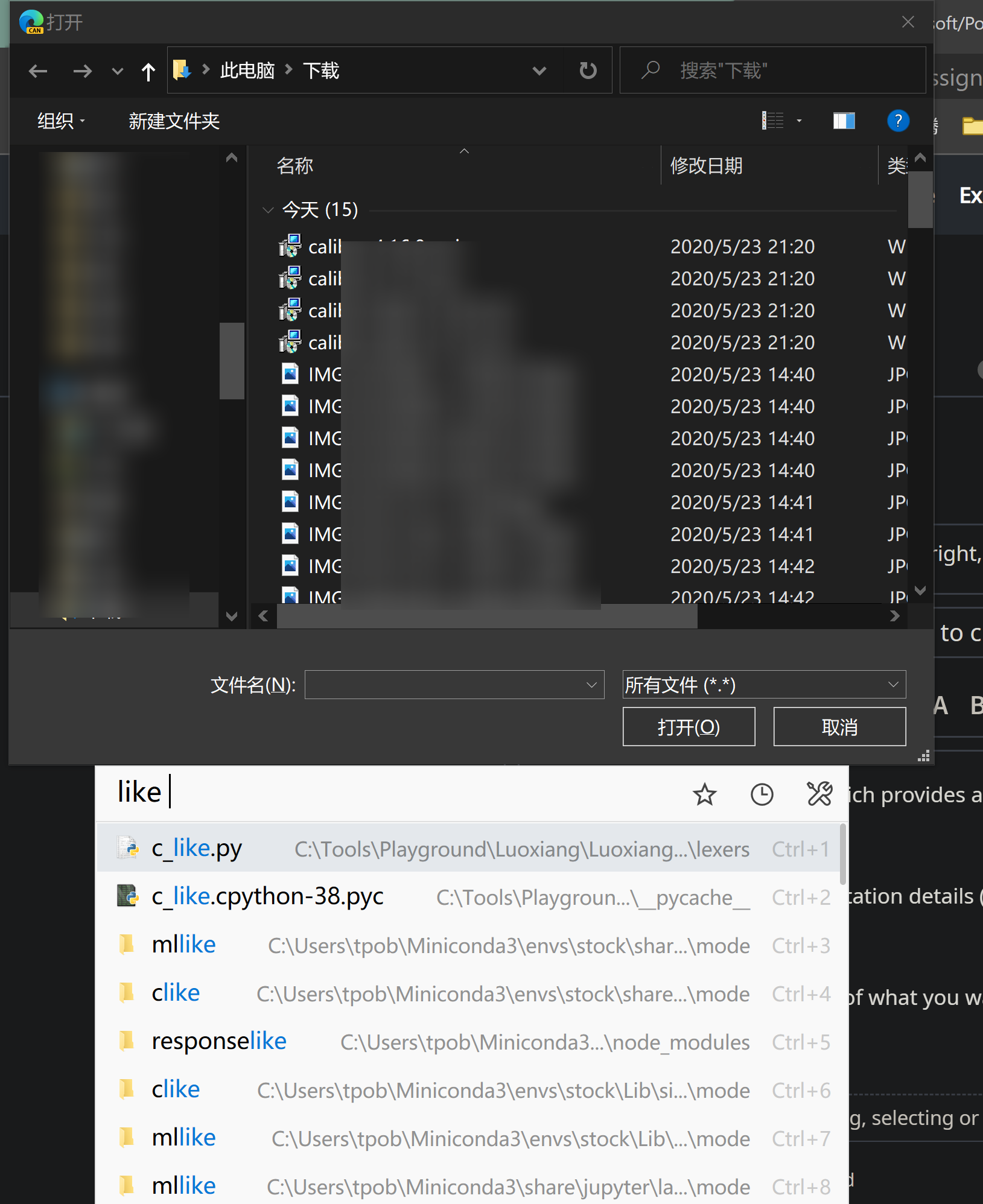Click the horizontal scrollbar of file list
983x1204 pixels.
[486, 616]
